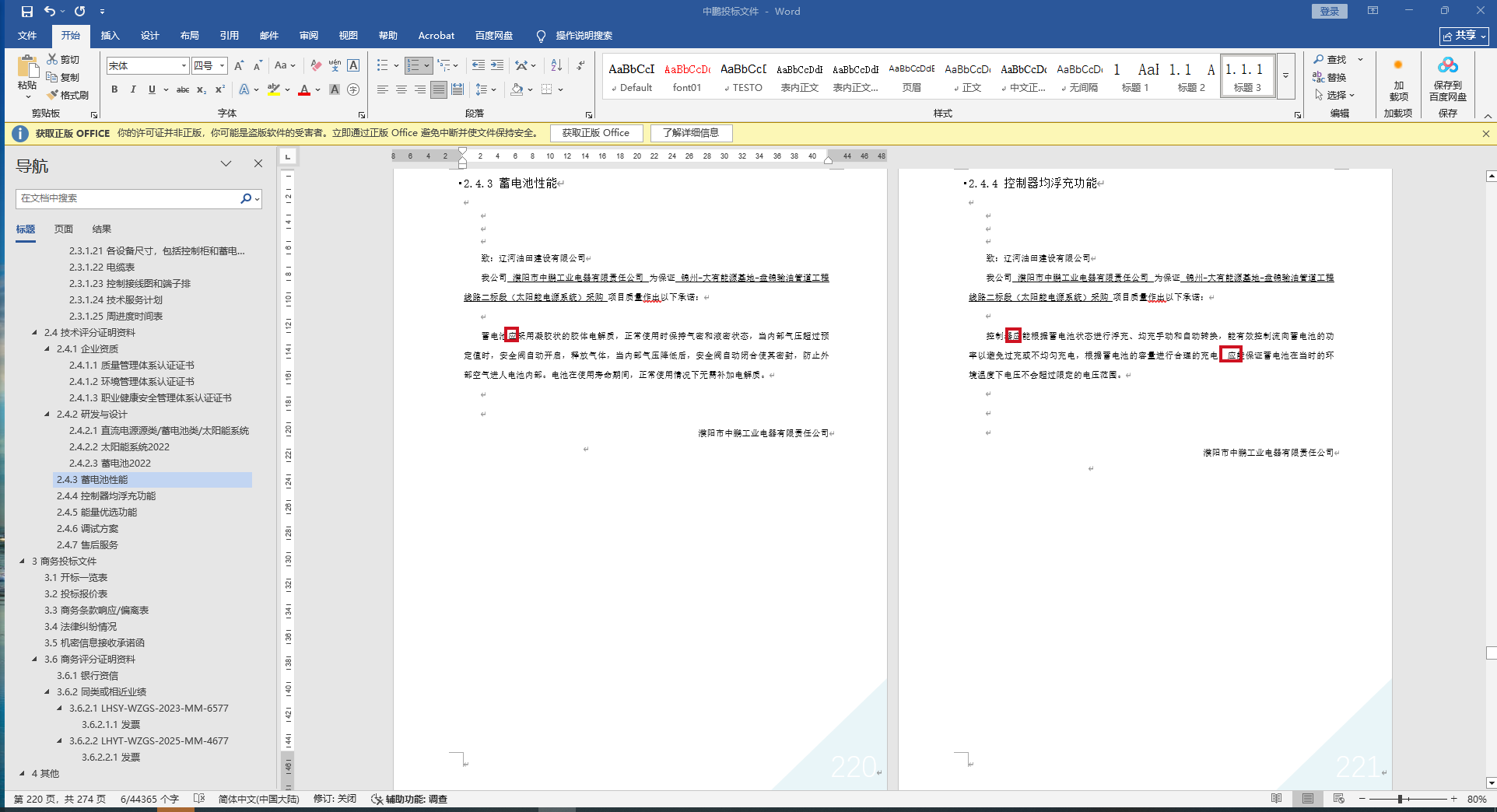
Task: Toggle justified alignment
Action: pos(439,89)
